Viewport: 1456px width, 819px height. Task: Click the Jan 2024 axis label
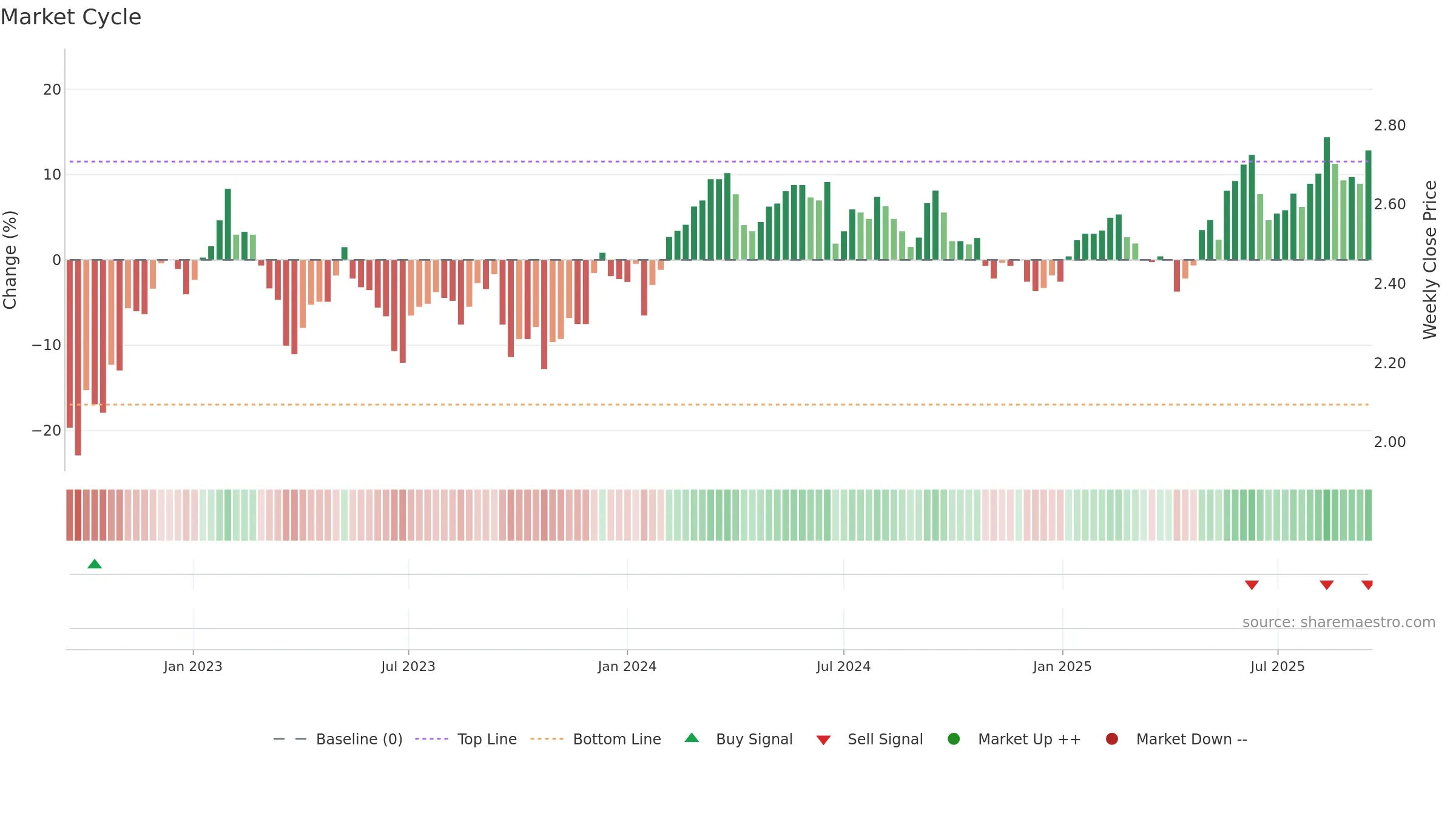point(627,666)
